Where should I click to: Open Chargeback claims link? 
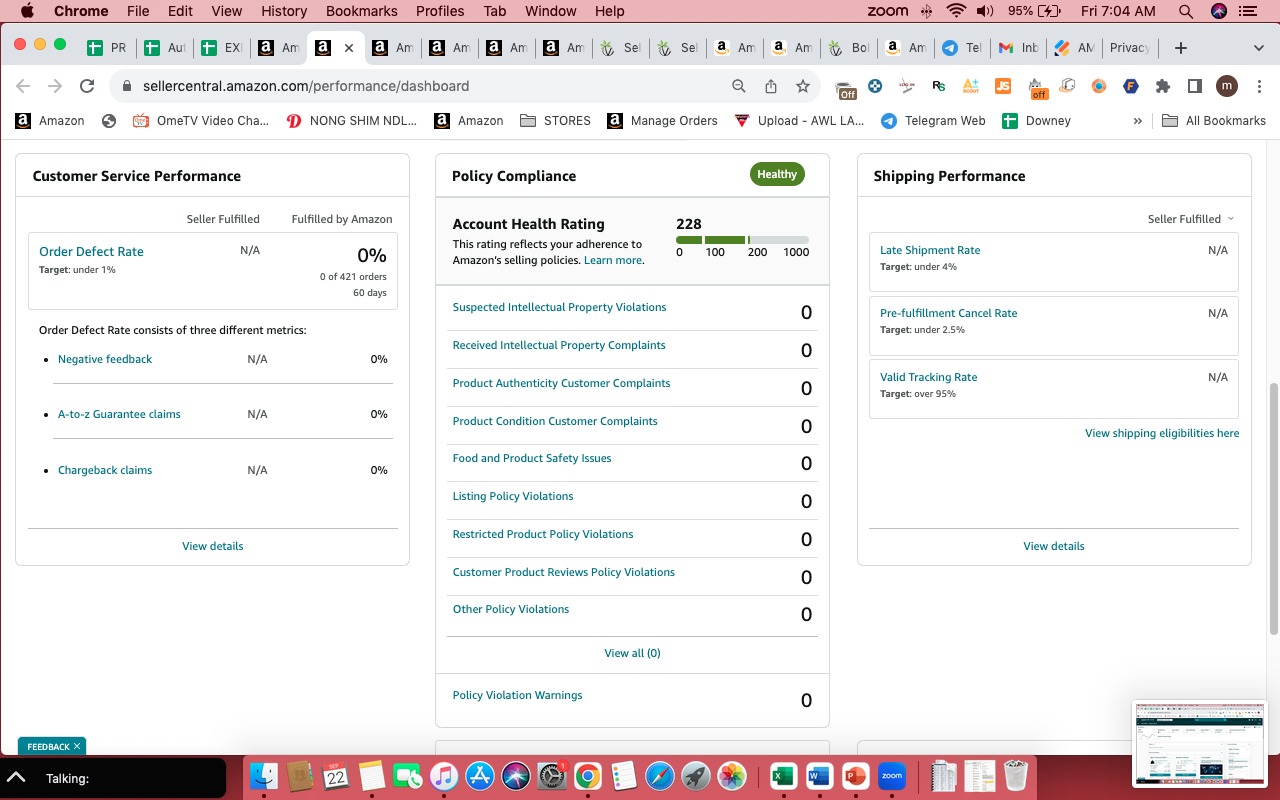tap(105, 470)
